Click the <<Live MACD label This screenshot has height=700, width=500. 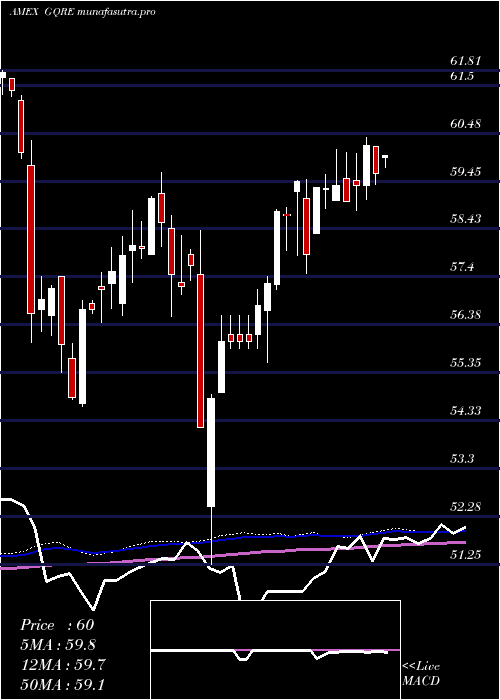pyautogui.click(x=421, y=674)
